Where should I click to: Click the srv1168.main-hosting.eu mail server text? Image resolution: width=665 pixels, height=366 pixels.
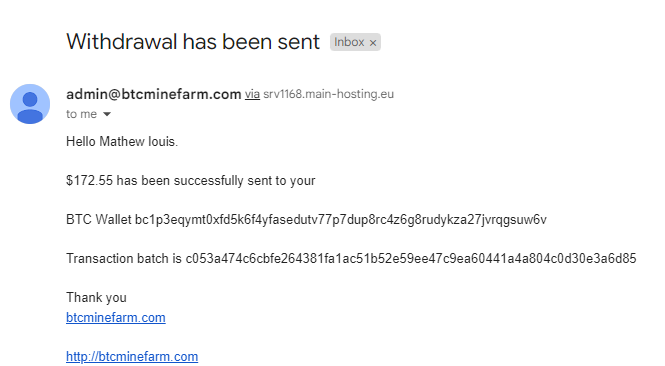coord(328,94)
